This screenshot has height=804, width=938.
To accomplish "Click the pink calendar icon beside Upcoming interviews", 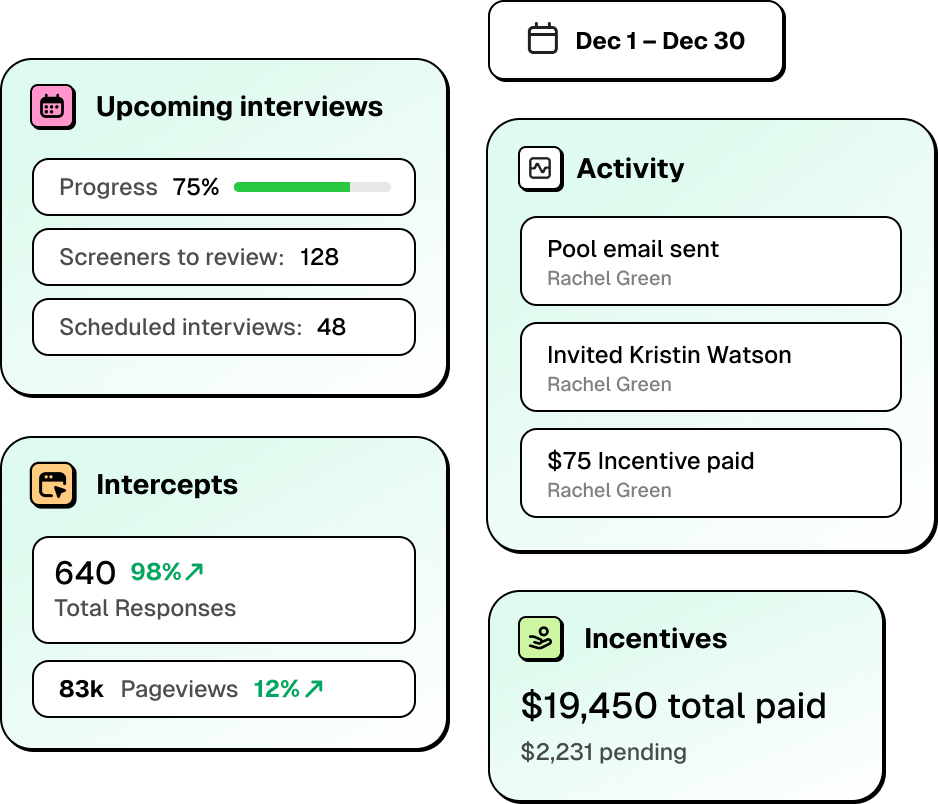I will (53, 106).
